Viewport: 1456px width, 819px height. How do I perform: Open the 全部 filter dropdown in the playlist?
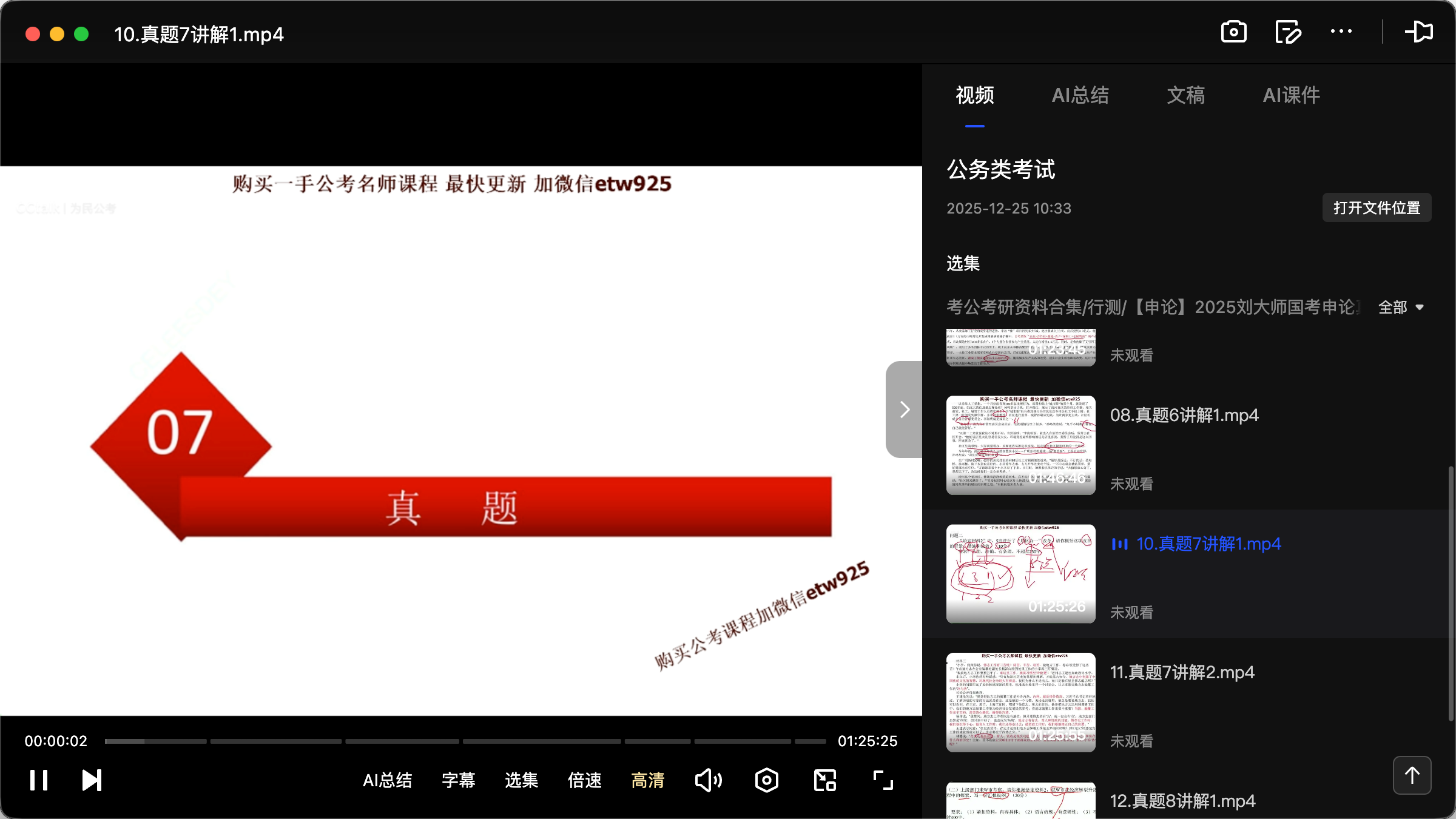tap(1400, 308)
